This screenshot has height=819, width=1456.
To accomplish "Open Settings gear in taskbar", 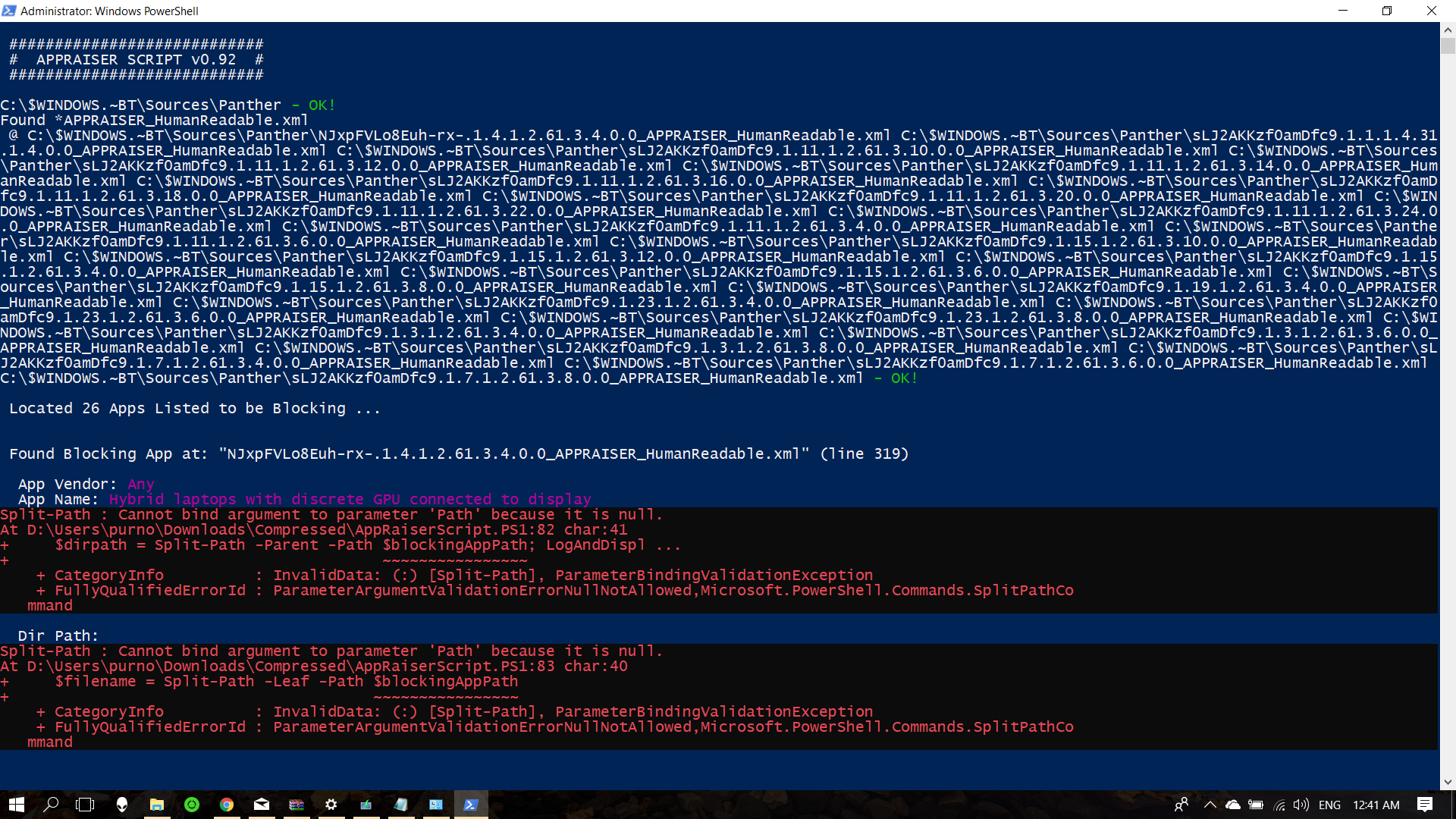I will click(331, 805).
